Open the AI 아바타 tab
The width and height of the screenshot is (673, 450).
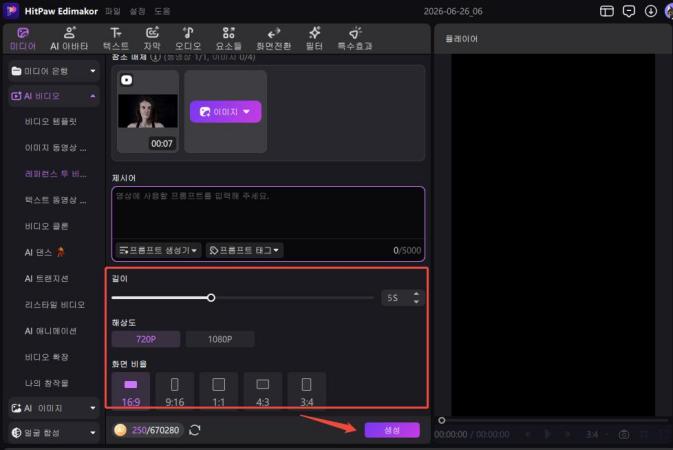[69, 39]
